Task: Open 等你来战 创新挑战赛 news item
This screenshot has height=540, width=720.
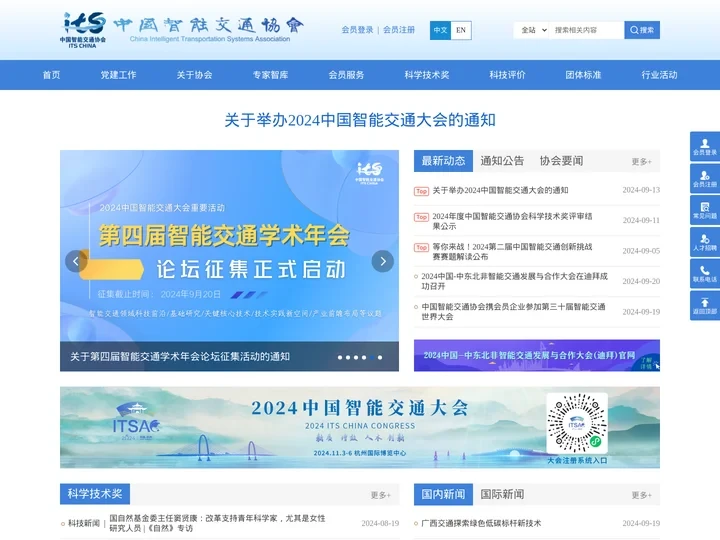Action: point(512,251)
